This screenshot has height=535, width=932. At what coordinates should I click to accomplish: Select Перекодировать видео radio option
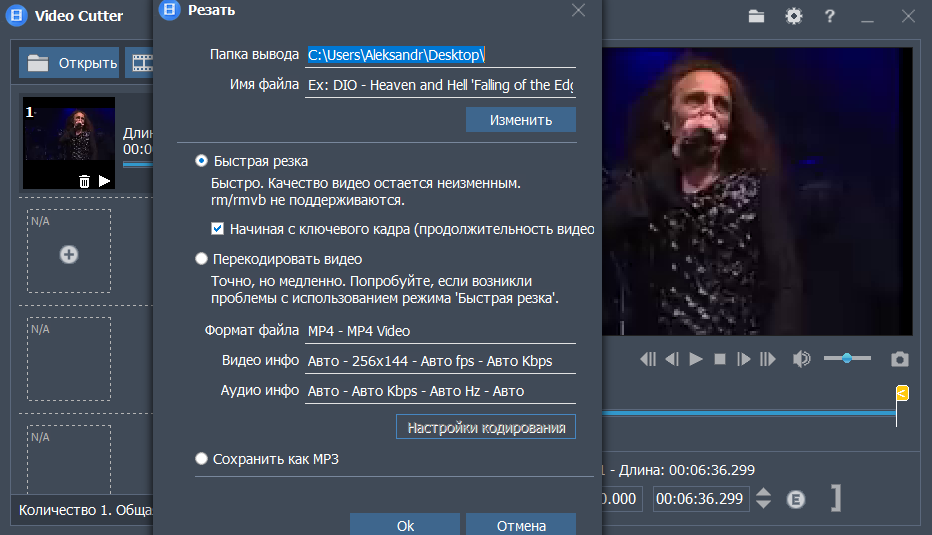click(x=201, y=259)
